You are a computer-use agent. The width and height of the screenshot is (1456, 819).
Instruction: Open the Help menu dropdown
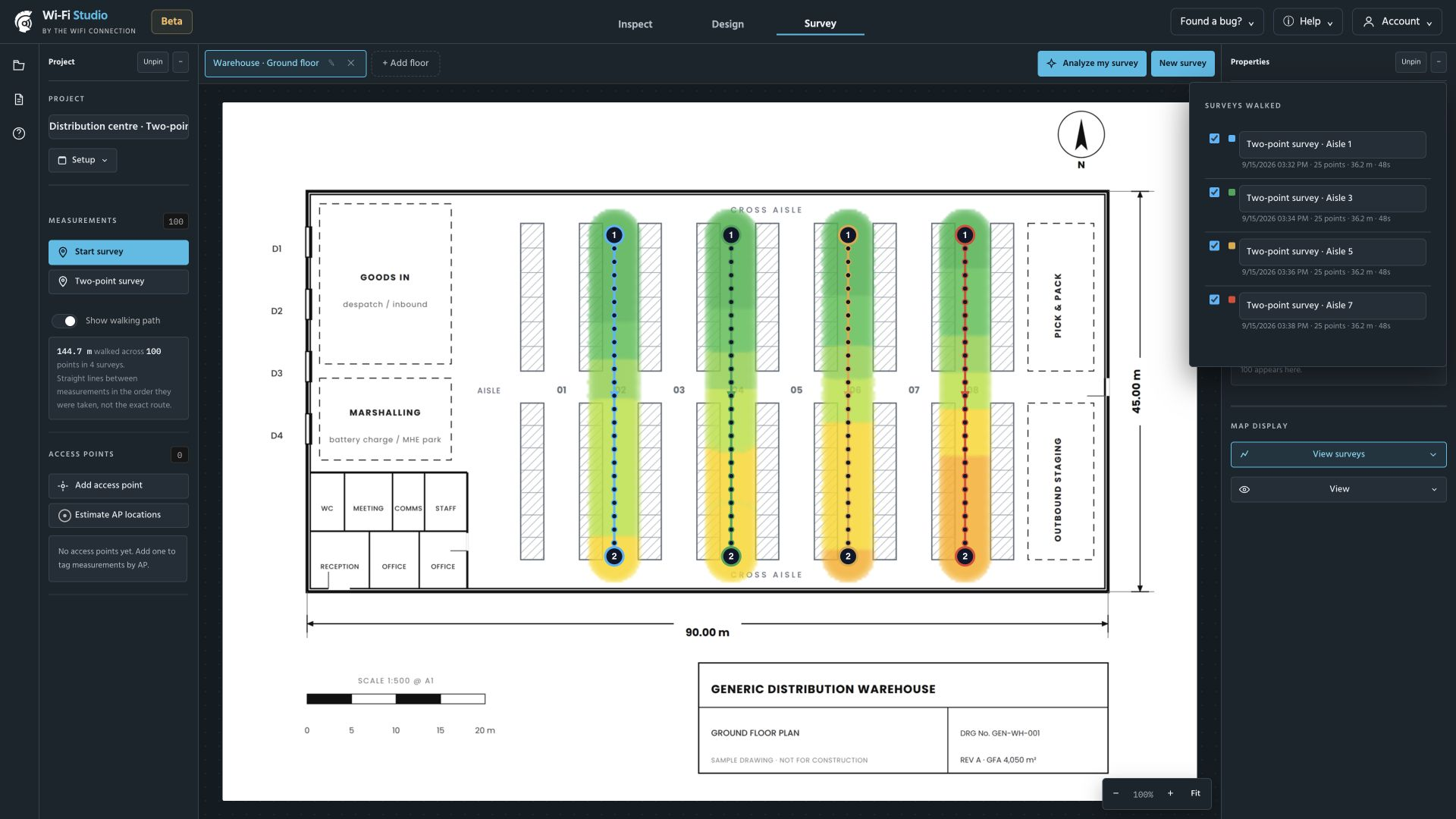(x=1308, y=22)
